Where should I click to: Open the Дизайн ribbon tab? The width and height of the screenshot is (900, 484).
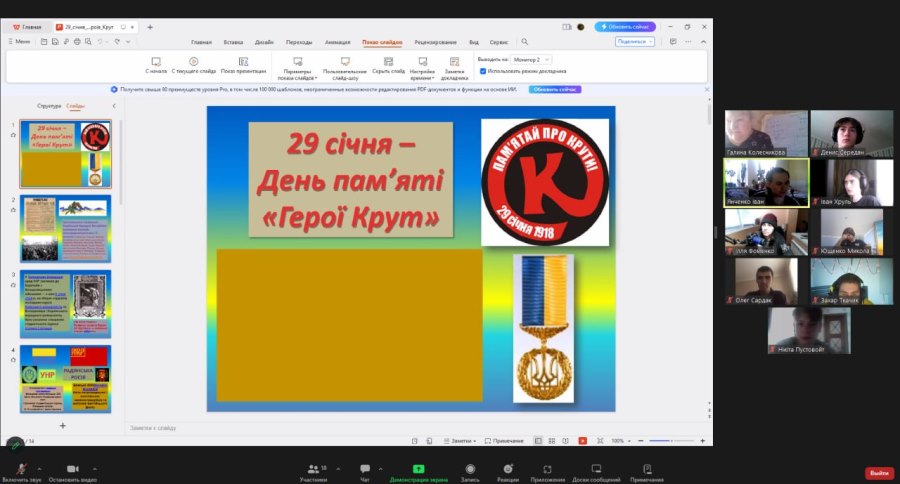click(264, 42)
